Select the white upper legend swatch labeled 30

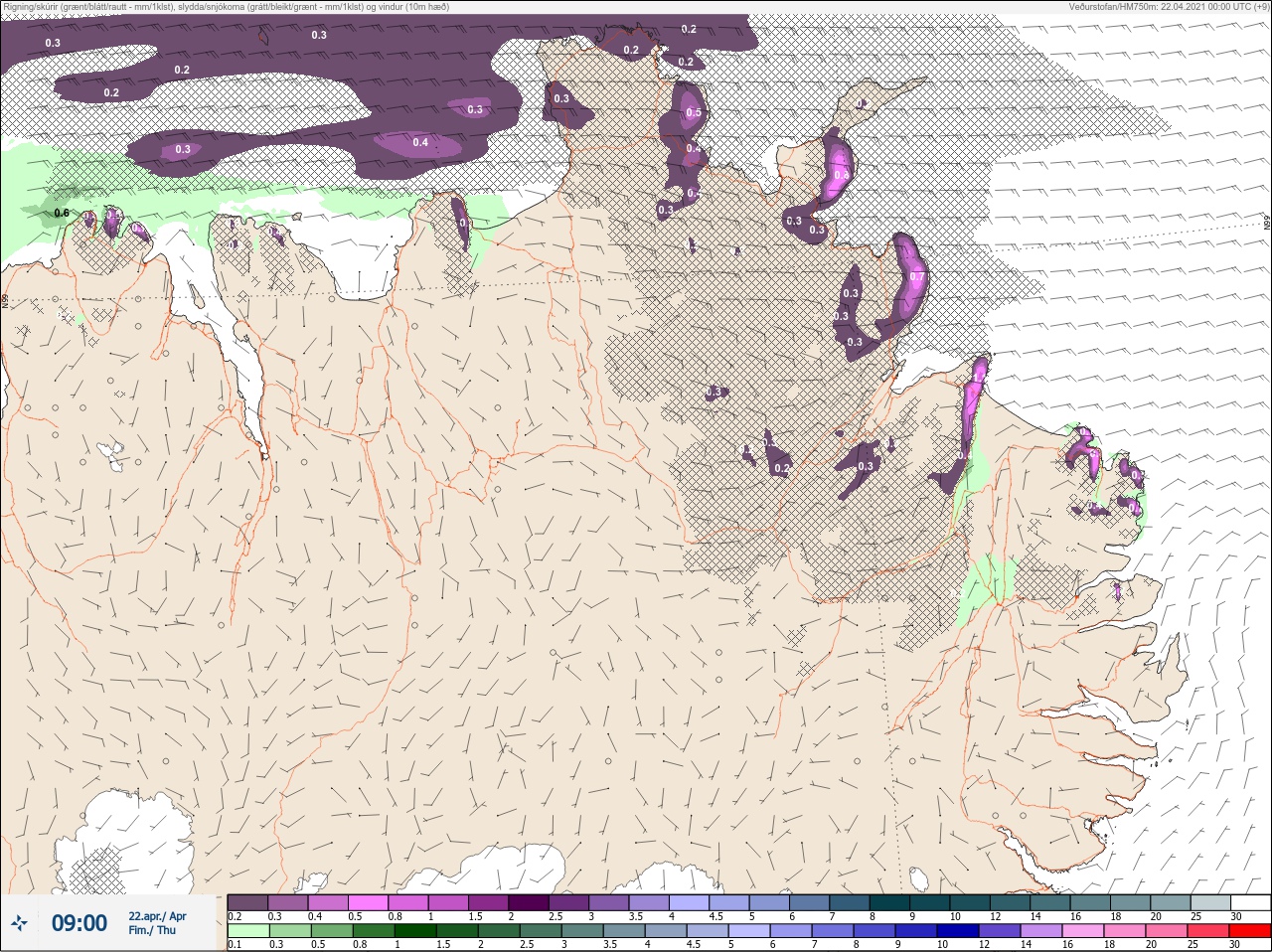pos(1251,902)
